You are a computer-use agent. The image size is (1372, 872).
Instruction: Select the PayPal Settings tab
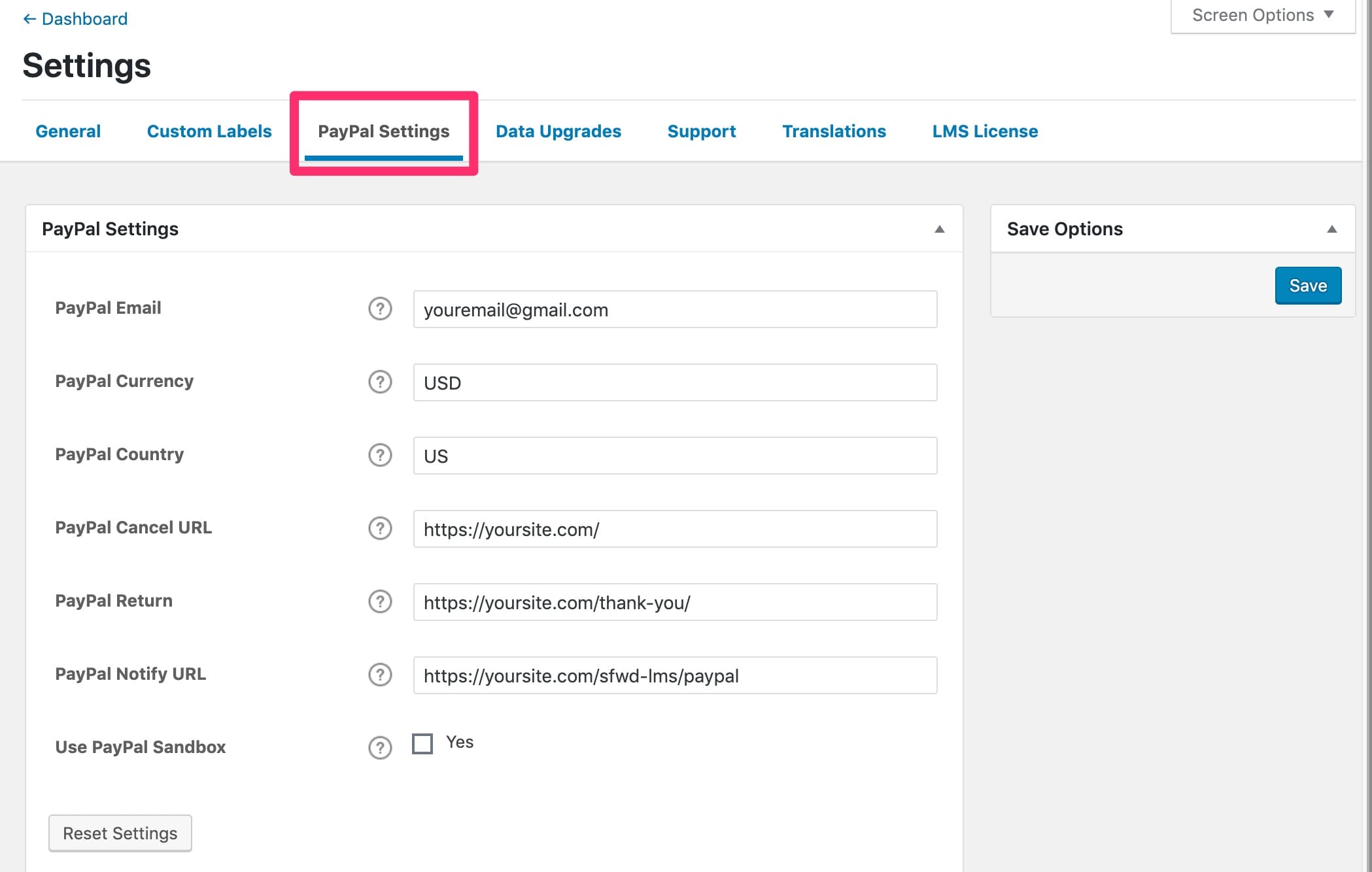click(384, 131)
